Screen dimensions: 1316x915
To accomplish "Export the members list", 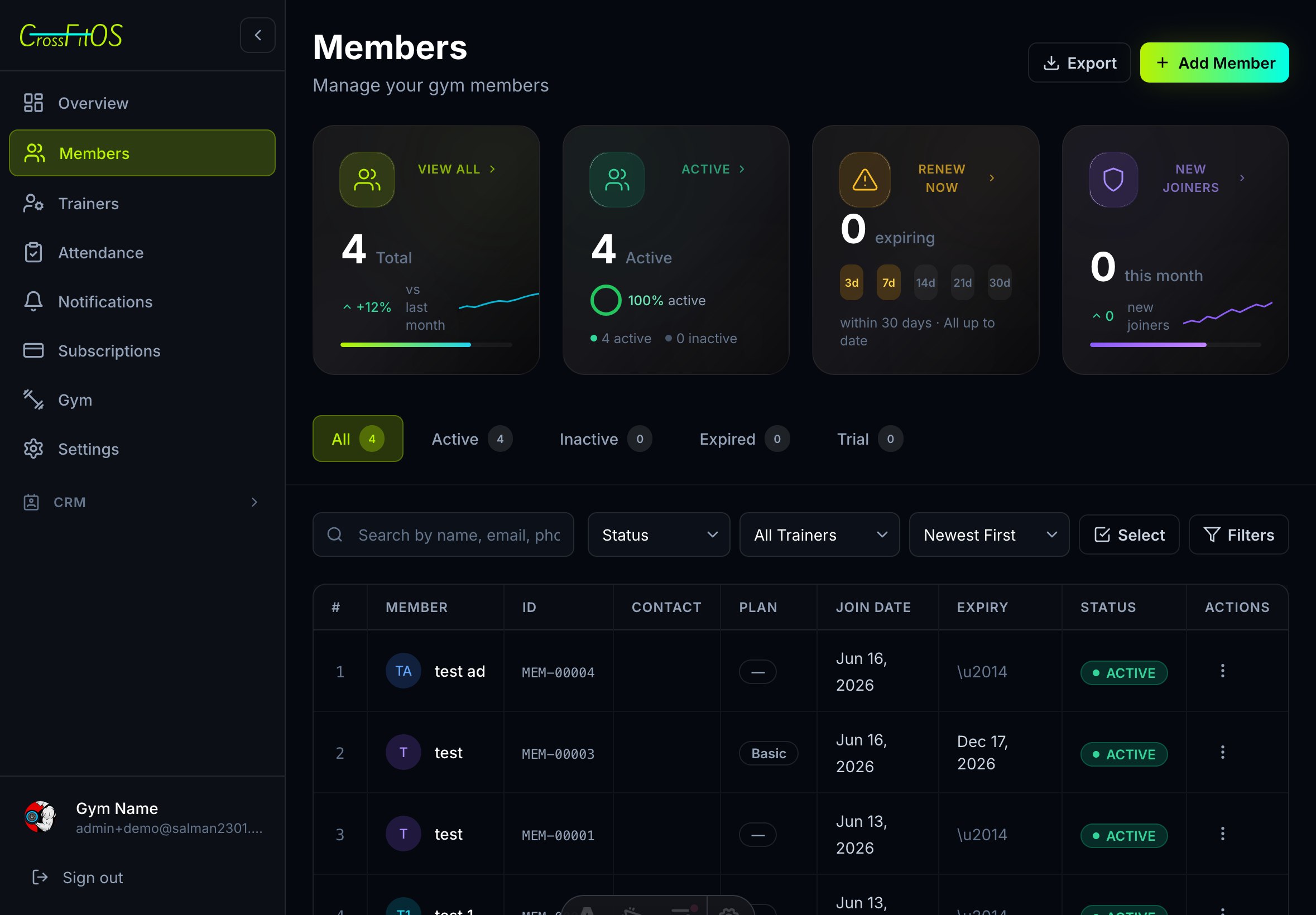I will [1079, 62].
